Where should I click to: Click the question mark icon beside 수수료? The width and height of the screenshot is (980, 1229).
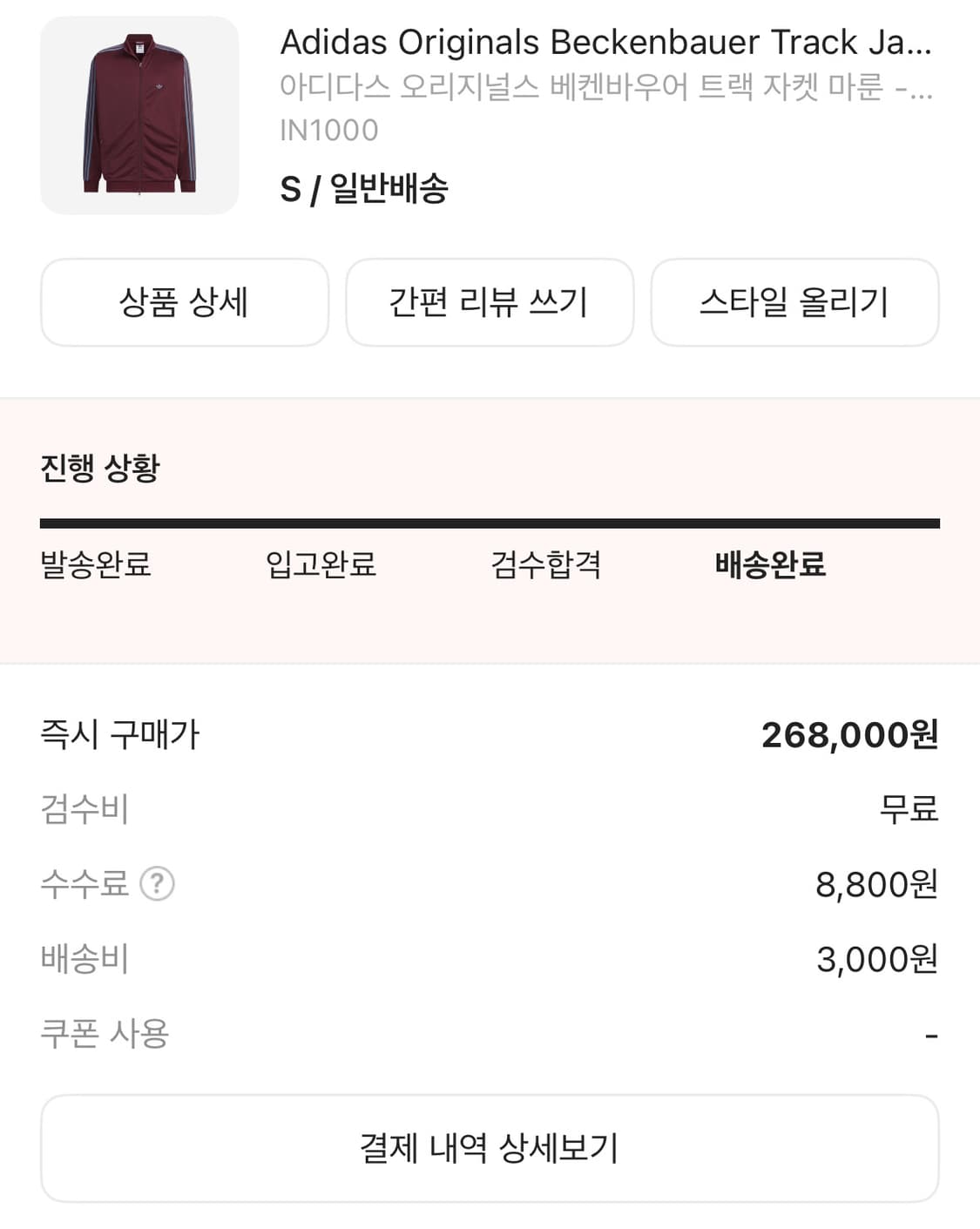click(x=158, y=884)
